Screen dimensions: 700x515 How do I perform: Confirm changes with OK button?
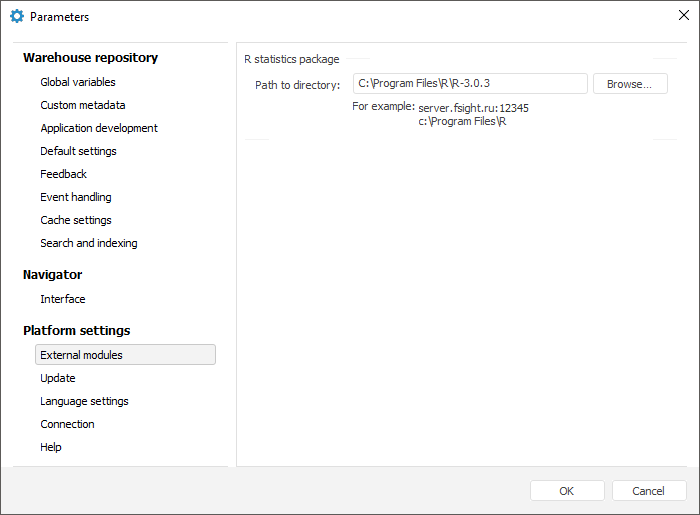click(x=567, y=491)
